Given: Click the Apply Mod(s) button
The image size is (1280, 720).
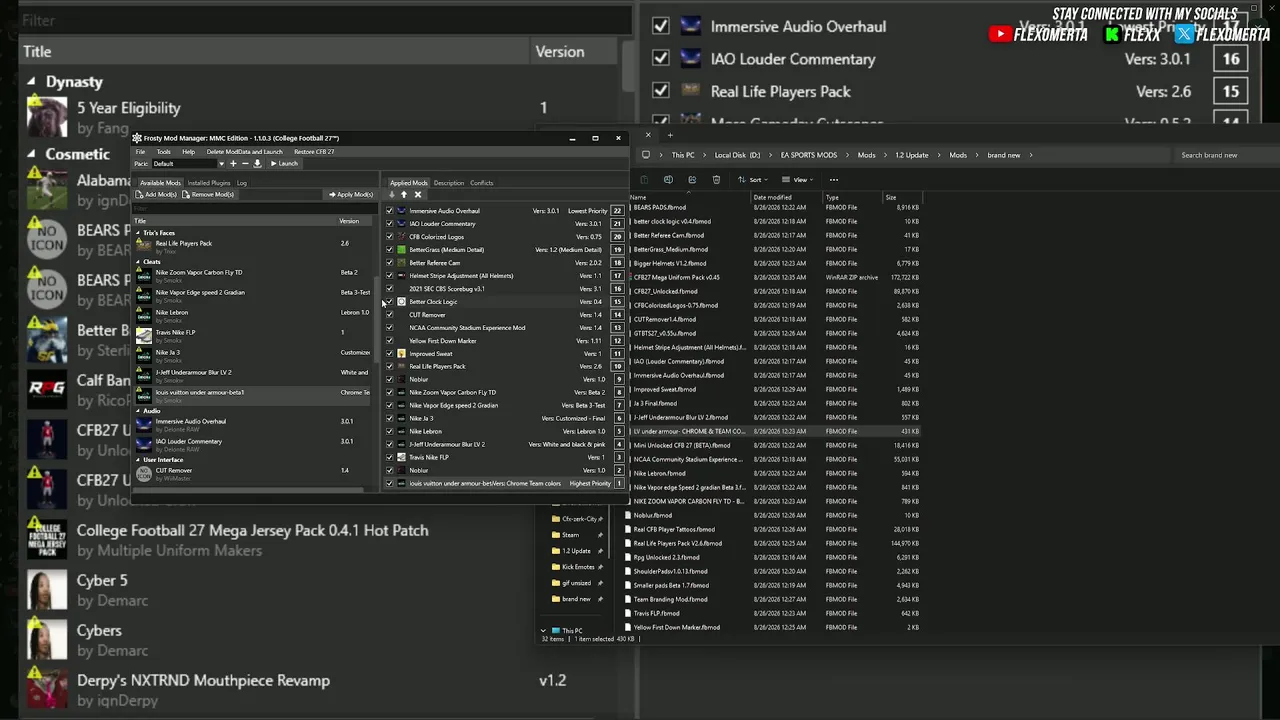Looking at the screenshot, I should 351,195.
